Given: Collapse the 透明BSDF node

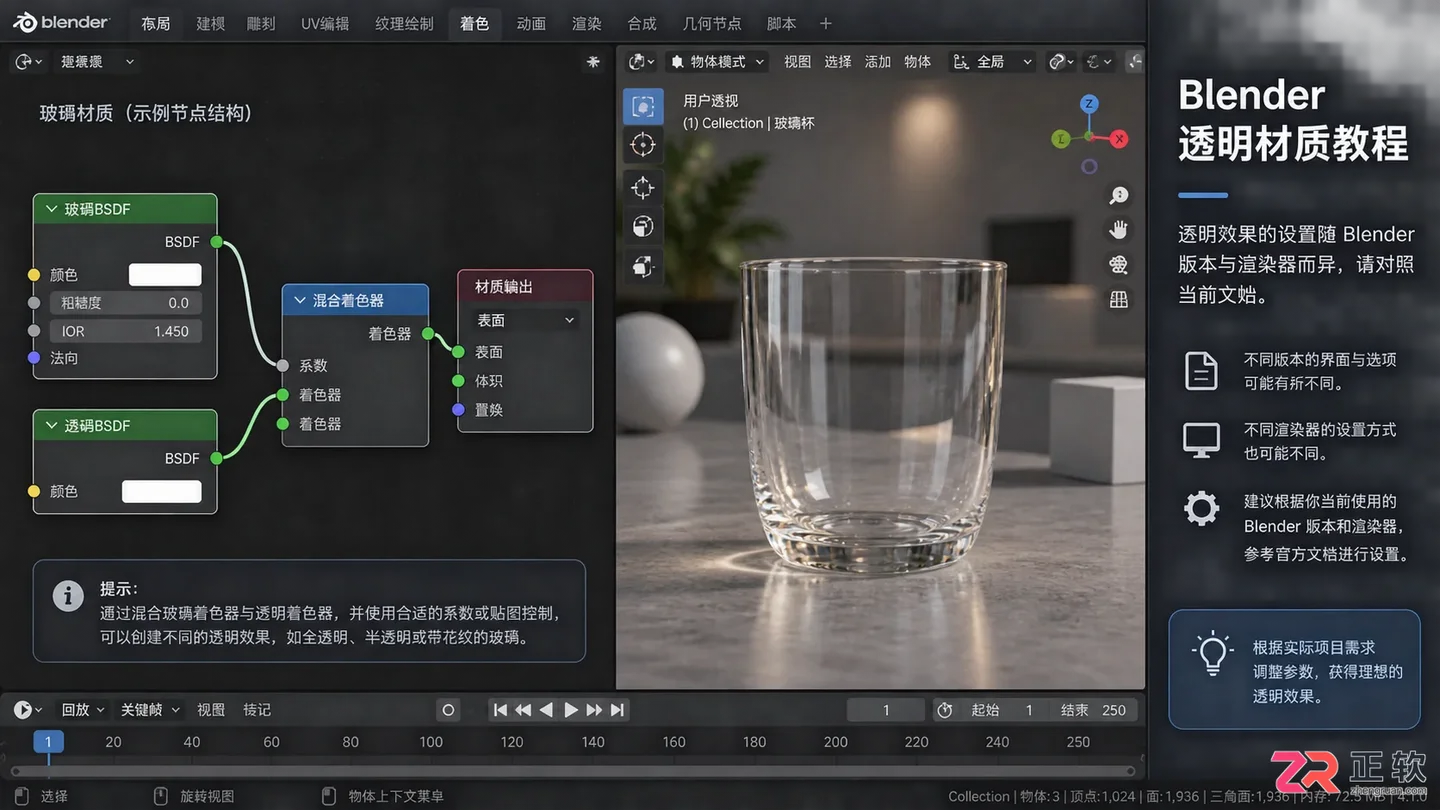Looking at the screenshot, I should pyautogui.click(x=51, y=426).
